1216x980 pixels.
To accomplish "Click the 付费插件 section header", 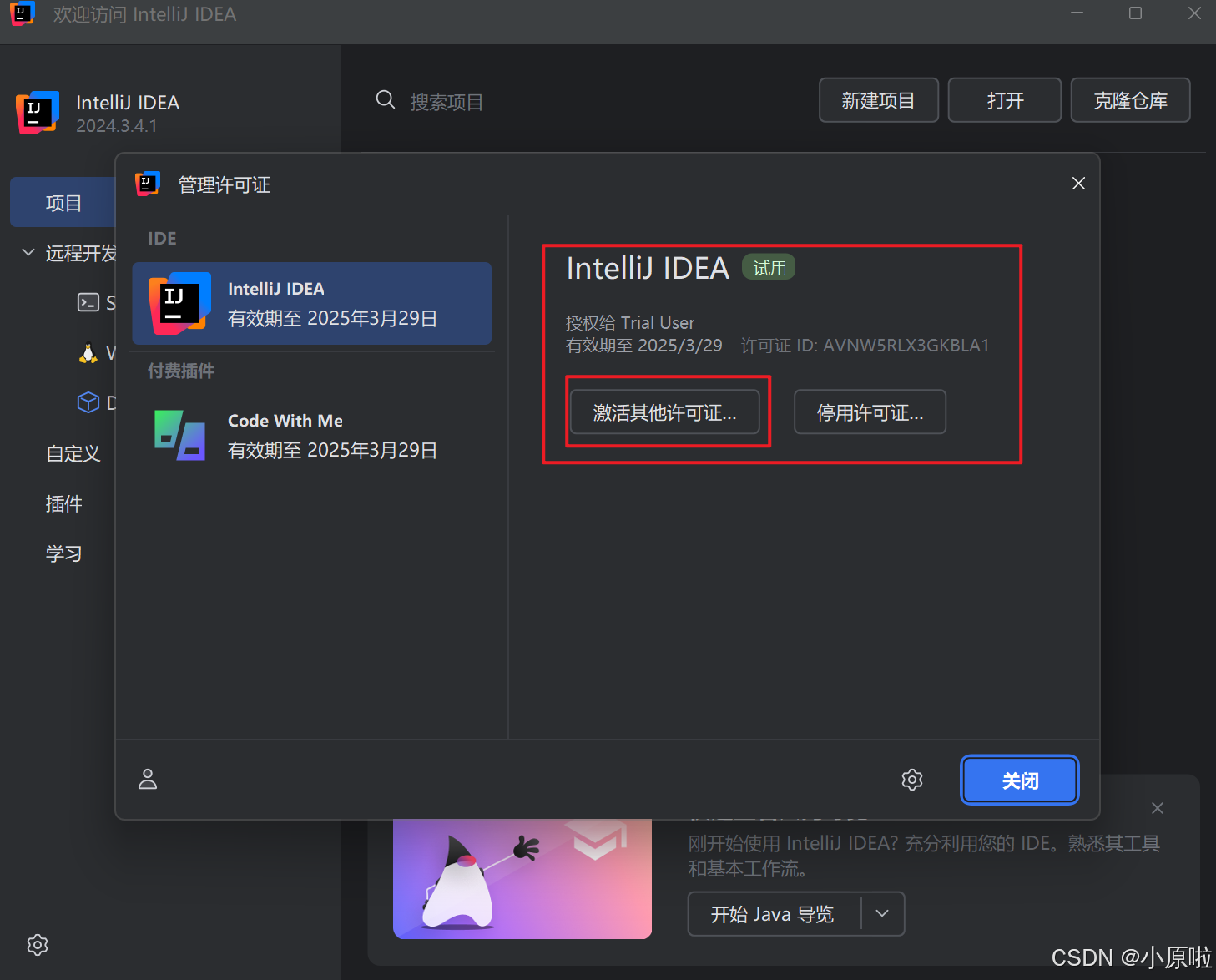I will (x=181, y=371).
